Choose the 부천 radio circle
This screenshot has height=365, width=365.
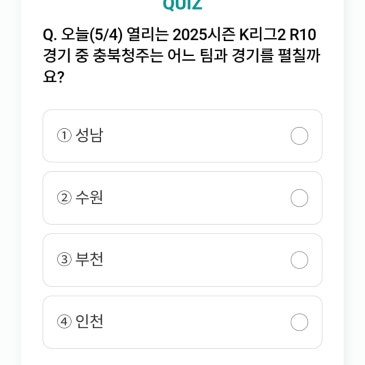tap(299, 260)
